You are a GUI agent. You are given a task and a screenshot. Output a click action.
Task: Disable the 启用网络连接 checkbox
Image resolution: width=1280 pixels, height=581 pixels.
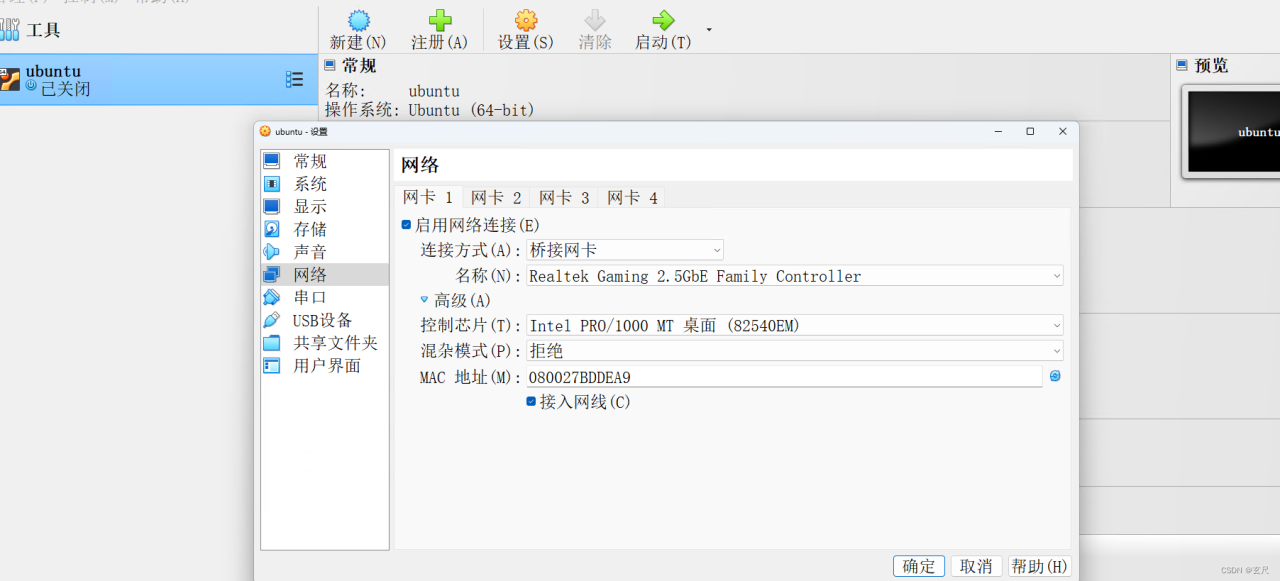pyautogui.click(x=406, y=224)
